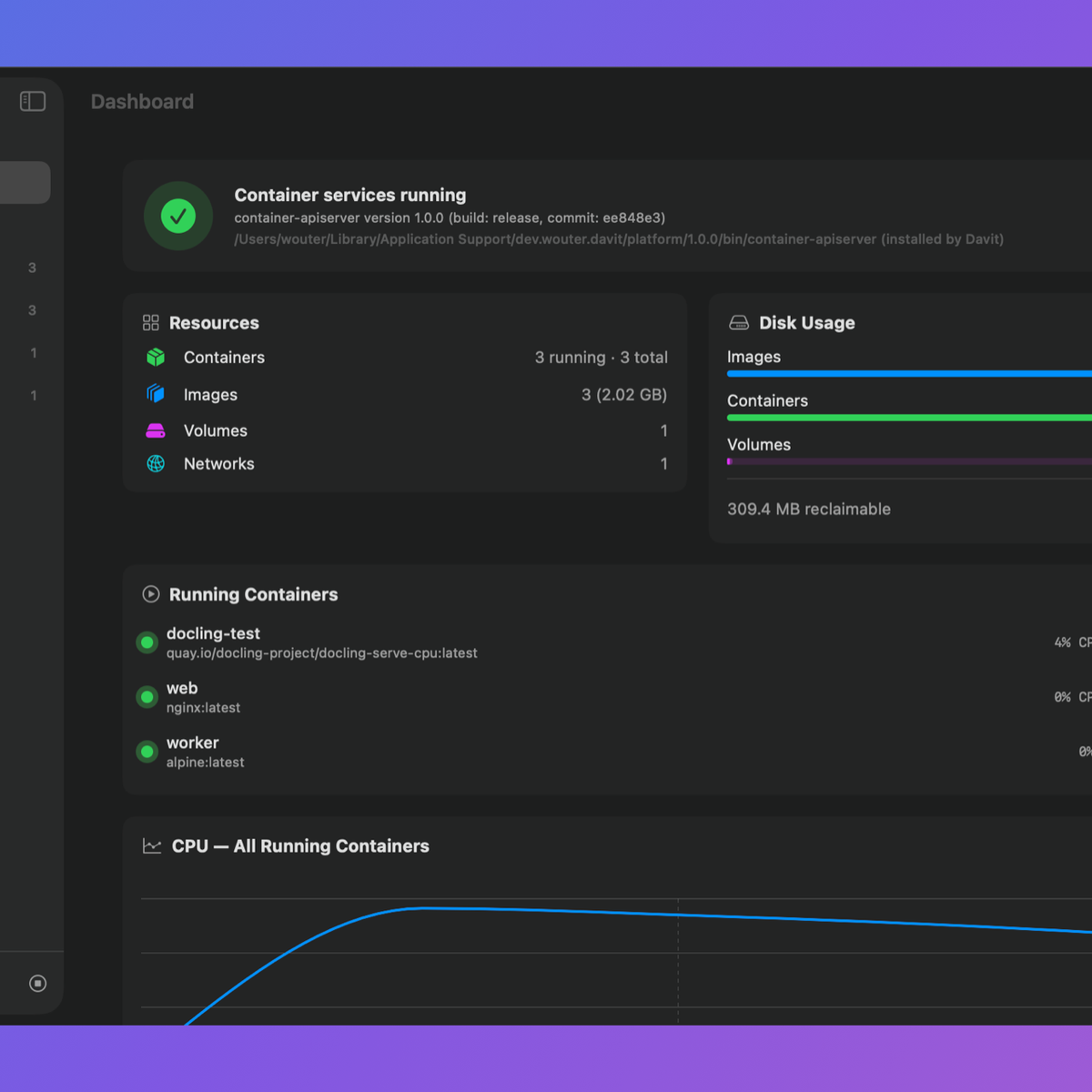Viewport: 1092px width, 1092px height.
Task: Select the pink Volumes drive icon
Action: (x=156, y=430)
